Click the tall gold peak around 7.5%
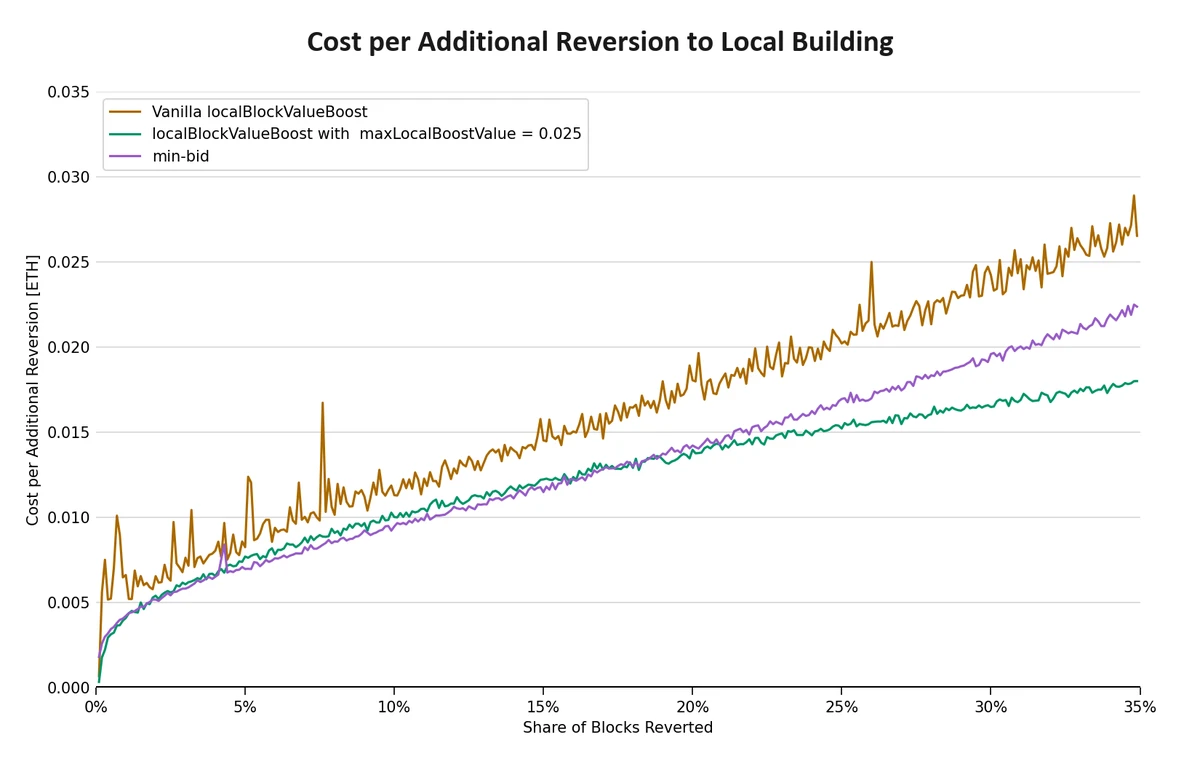 pos(322,404)
